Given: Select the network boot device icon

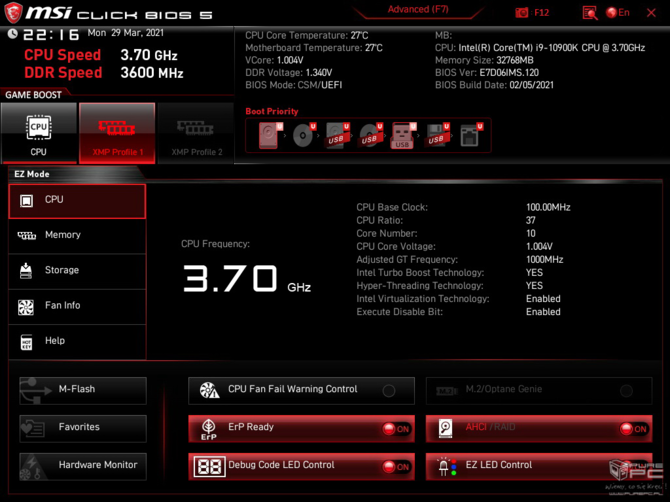Looking at the screenshot, I should (x=471, y=135).
